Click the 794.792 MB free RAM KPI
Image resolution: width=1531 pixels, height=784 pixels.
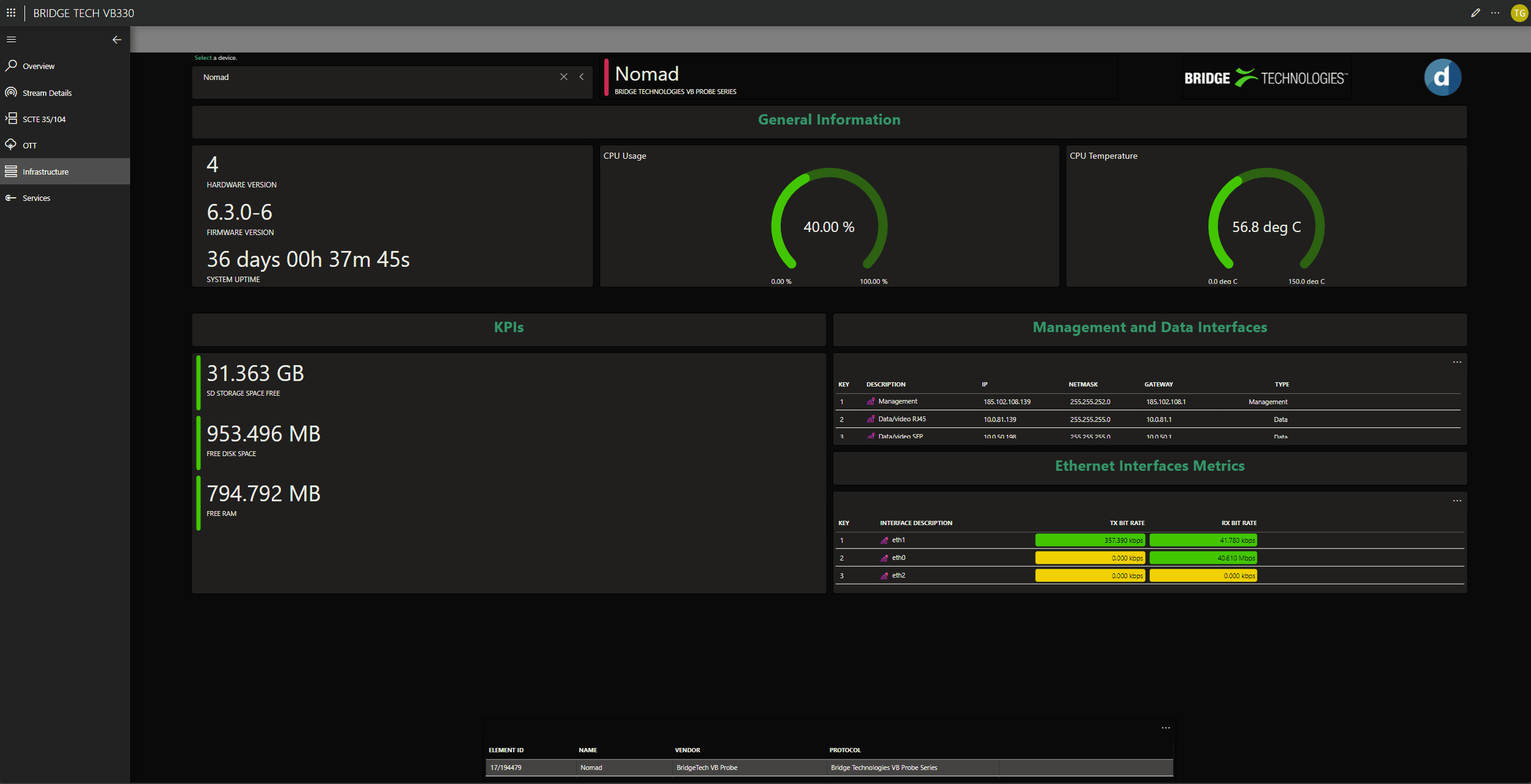263,494
